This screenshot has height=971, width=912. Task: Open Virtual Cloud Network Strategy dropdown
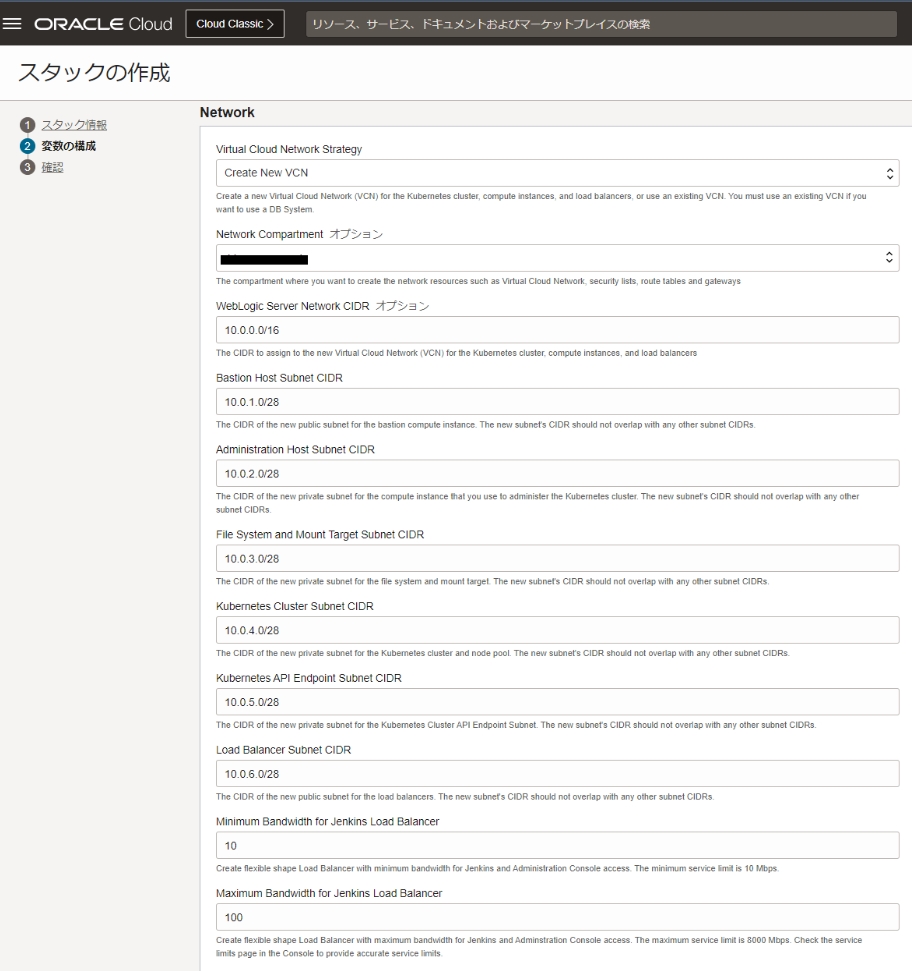click(557, 173)
